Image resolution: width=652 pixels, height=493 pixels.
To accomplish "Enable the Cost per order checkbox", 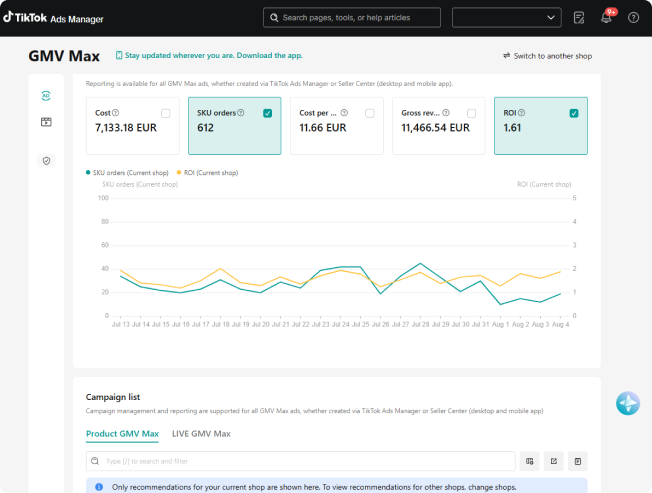I will pos(370,113).
